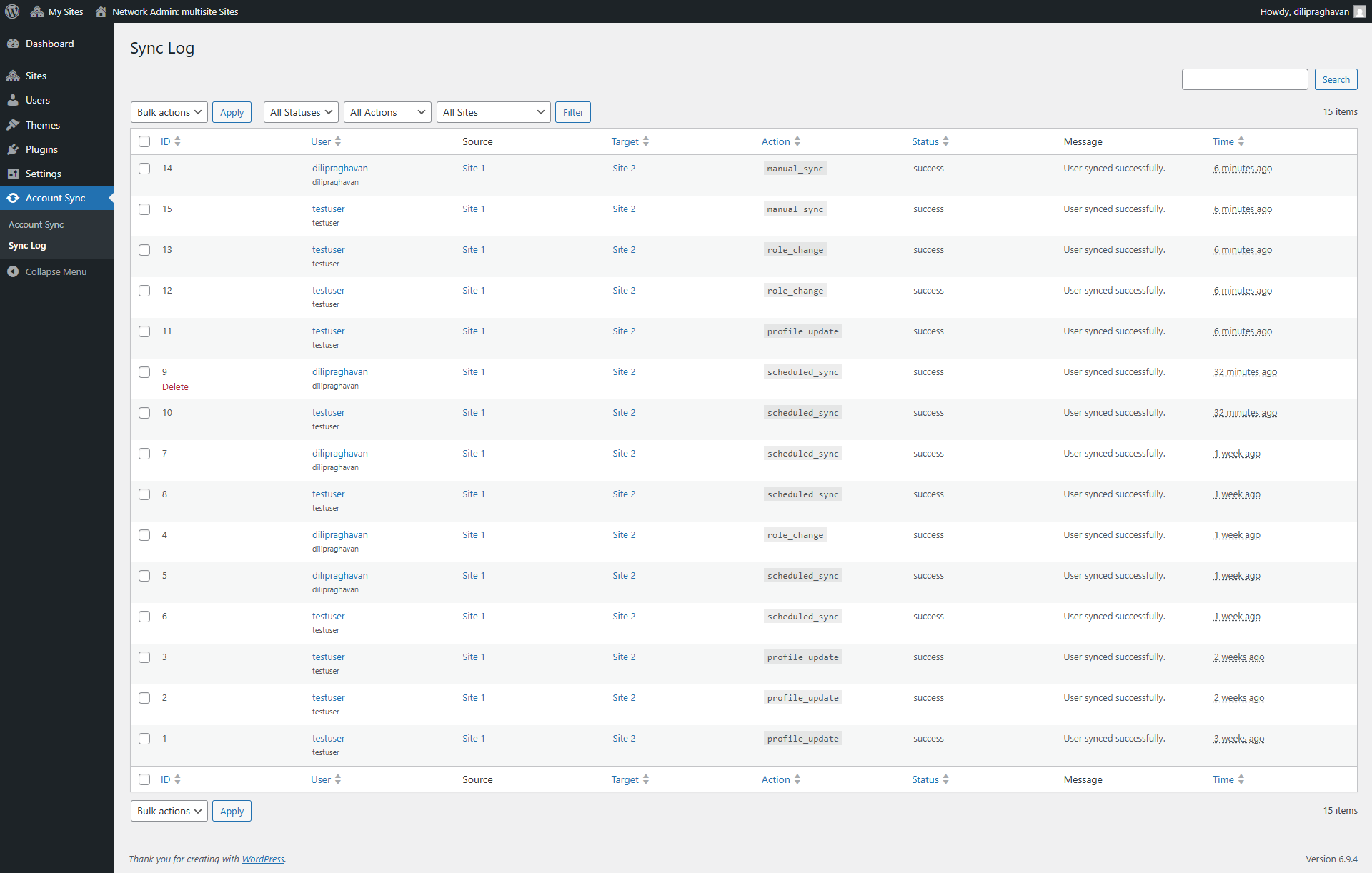Open the Account Sync submenu item
Screen dimensions: 1372x873
(36, 224)
